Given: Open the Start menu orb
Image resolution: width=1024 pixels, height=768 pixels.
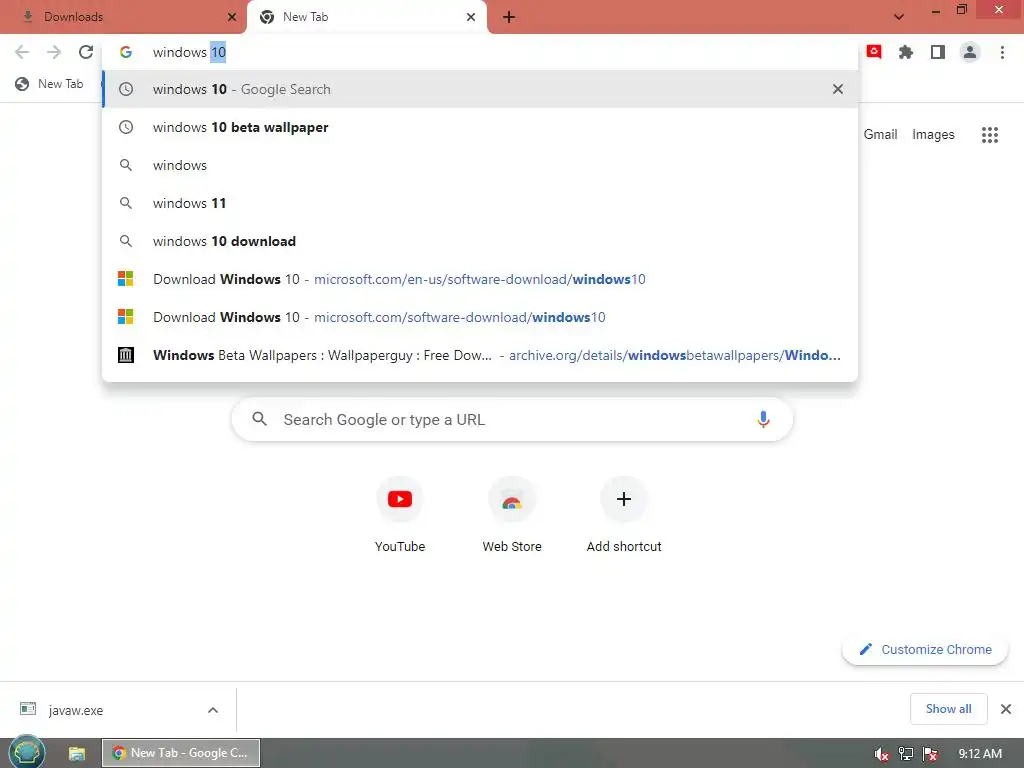Looking at the screenshot, I should coord(27,752).
